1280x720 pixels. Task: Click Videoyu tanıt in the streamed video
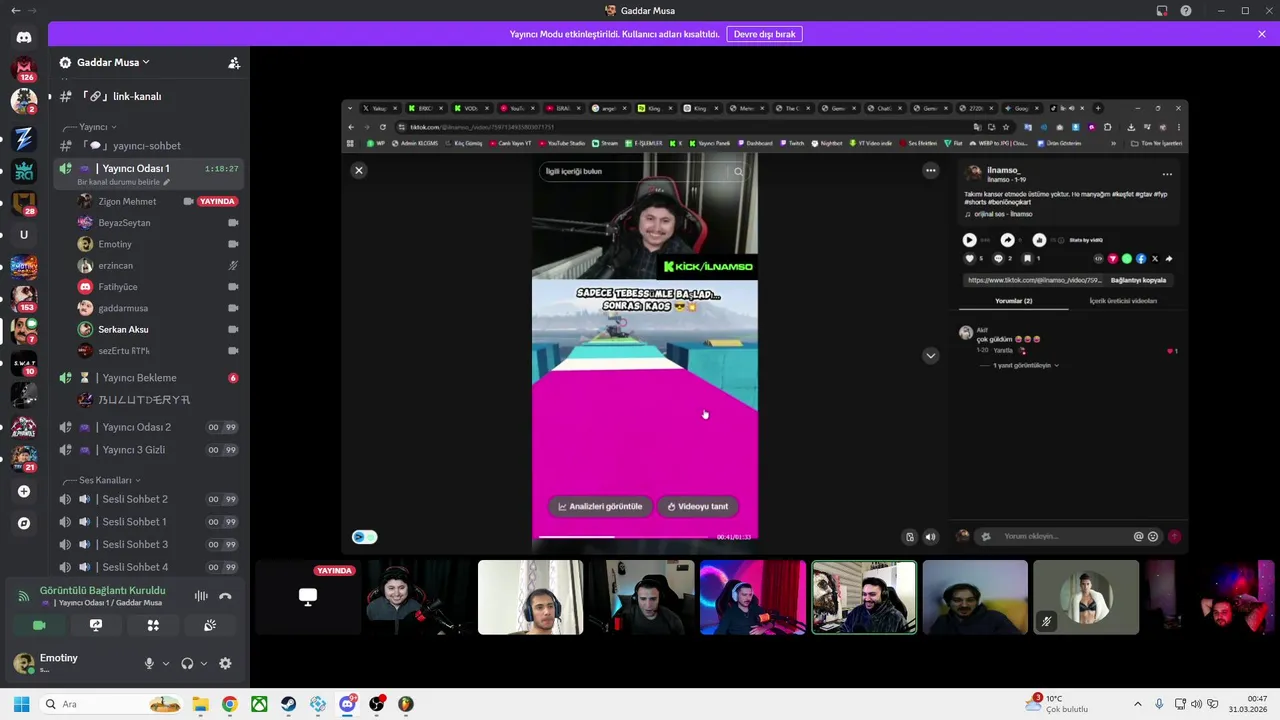698,506
